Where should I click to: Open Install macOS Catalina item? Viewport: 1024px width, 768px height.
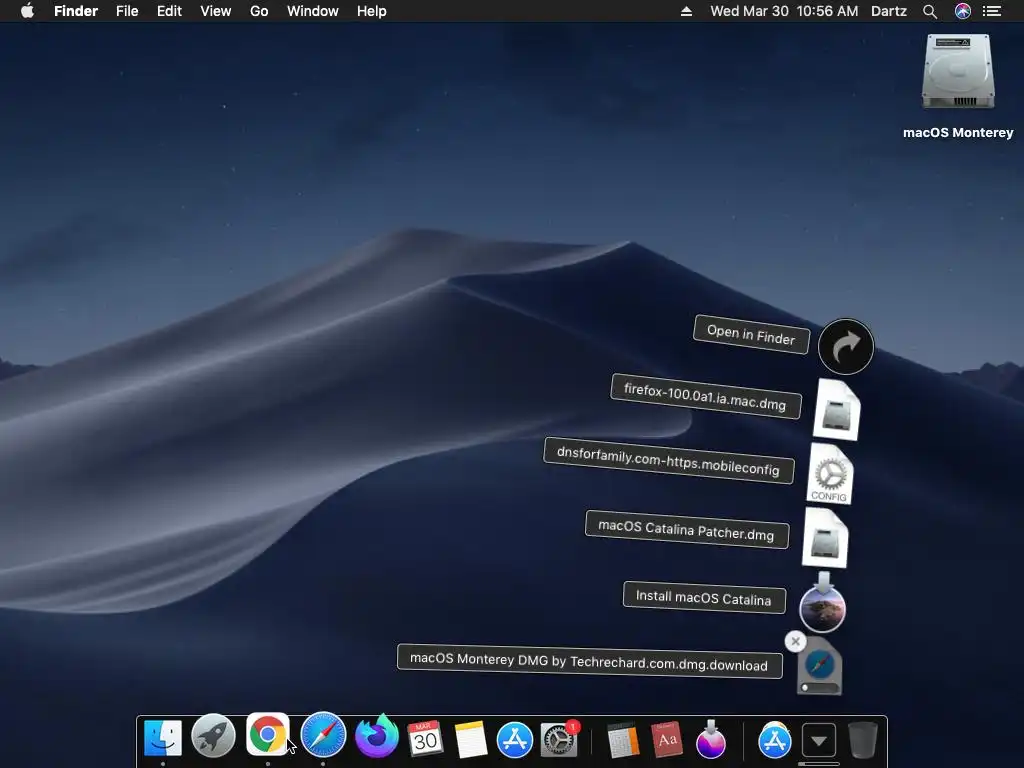point(822,603)
